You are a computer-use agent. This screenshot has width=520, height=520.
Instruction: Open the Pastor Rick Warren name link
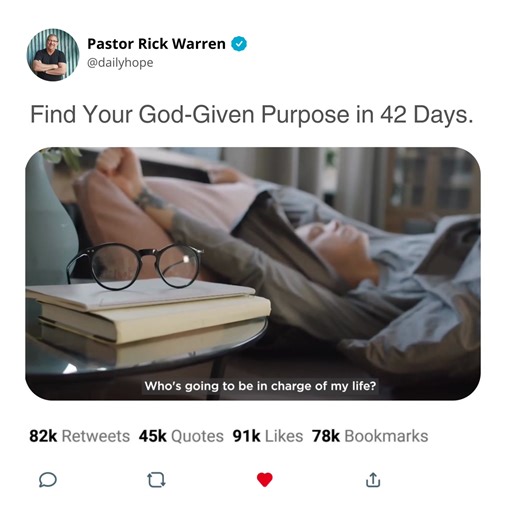[x=156, y=44]
